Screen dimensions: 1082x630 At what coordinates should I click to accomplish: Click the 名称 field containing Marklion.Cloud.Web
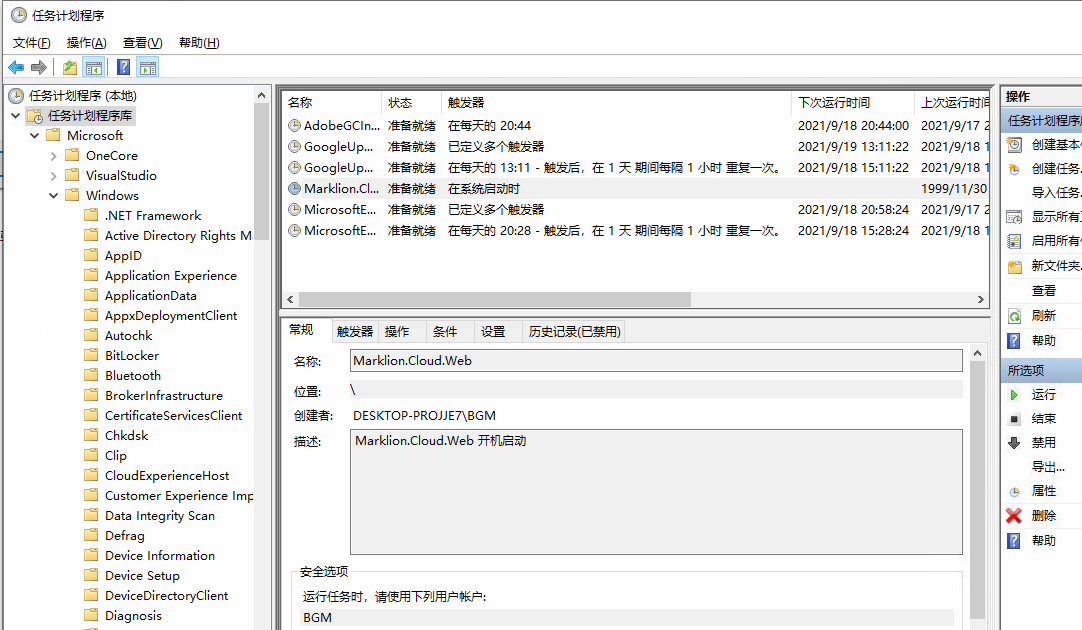pos(656,361)
